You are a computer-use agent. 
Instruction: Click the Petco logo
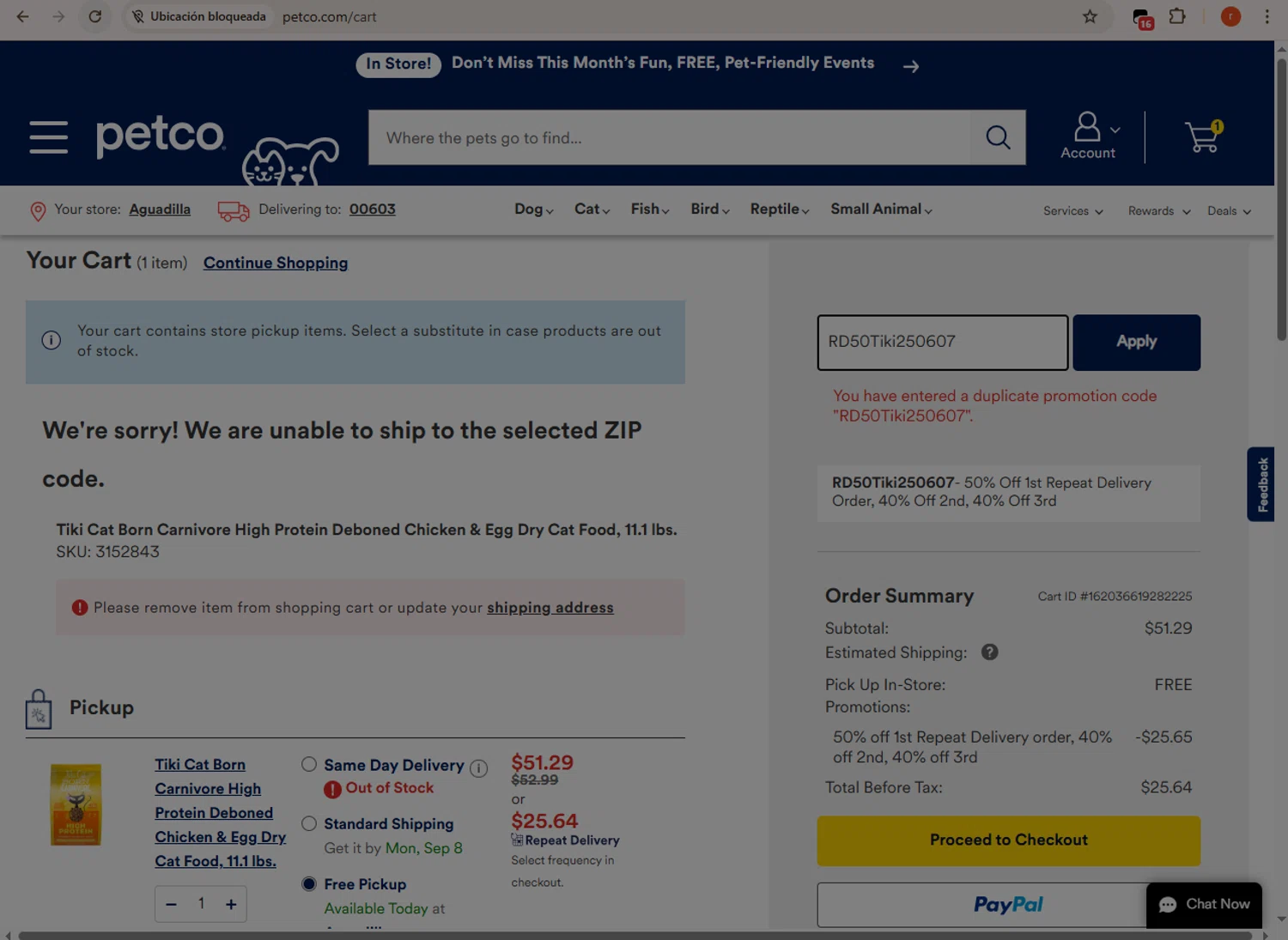click(161, 136)
